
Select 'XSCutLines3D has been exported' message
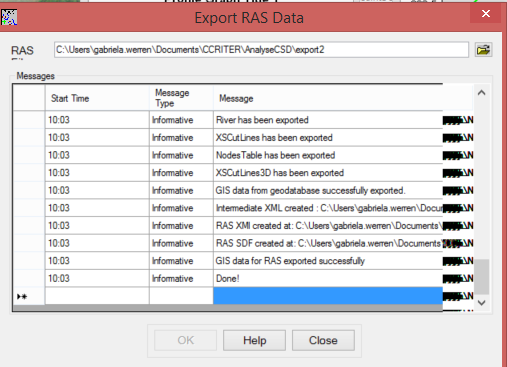pos(328,173)
